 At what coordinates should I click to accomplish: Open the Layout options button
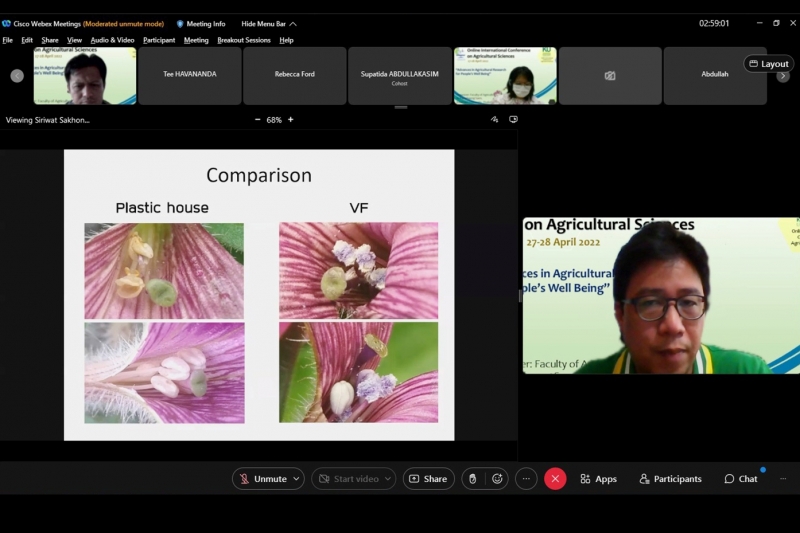pos(768,64)
